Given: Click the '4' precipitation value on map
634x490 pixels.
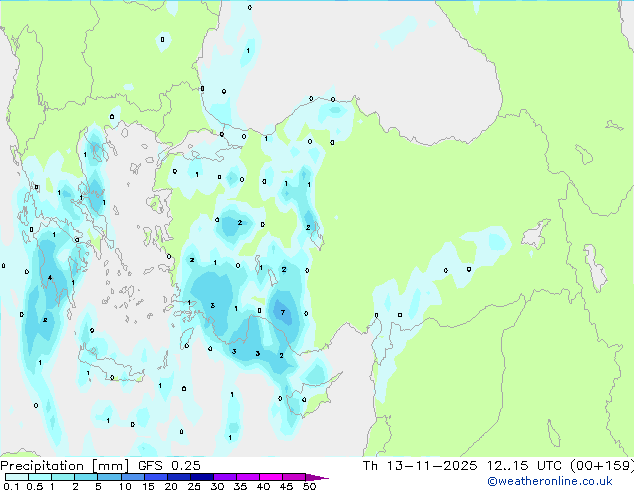Looking at the screenshot, I should click(50, 277).
